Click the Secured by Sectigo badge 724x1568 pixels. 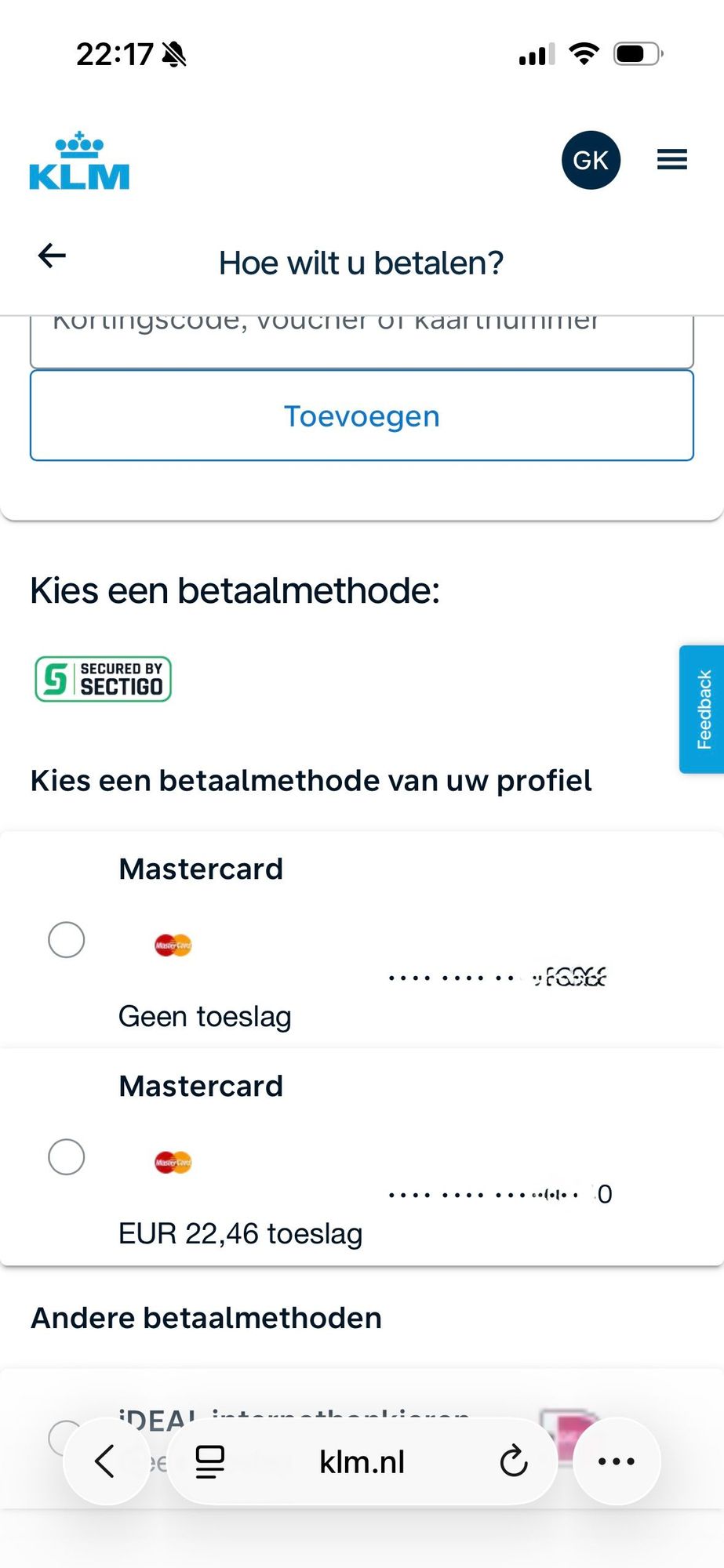point(103,679)
